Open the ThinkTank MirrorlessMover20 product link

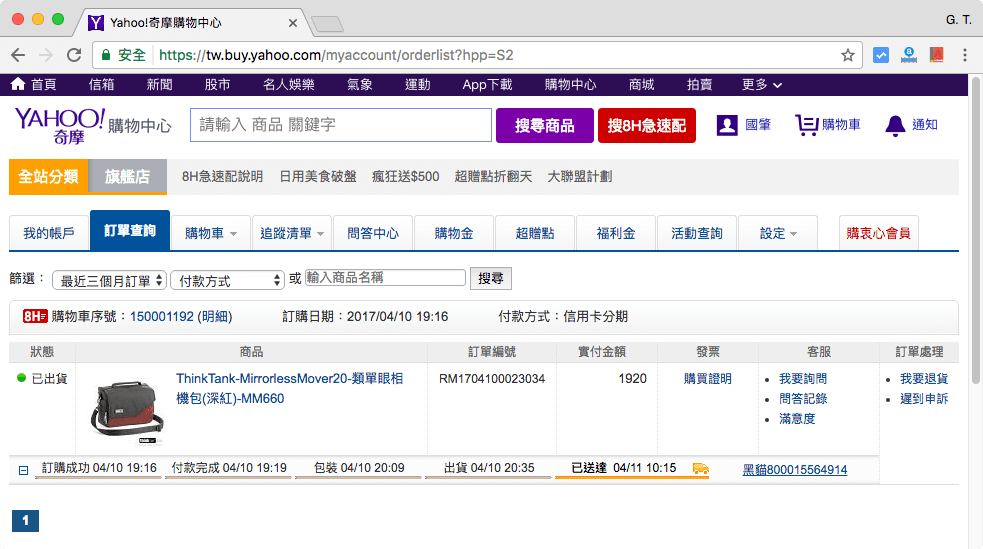click(290, 389)
